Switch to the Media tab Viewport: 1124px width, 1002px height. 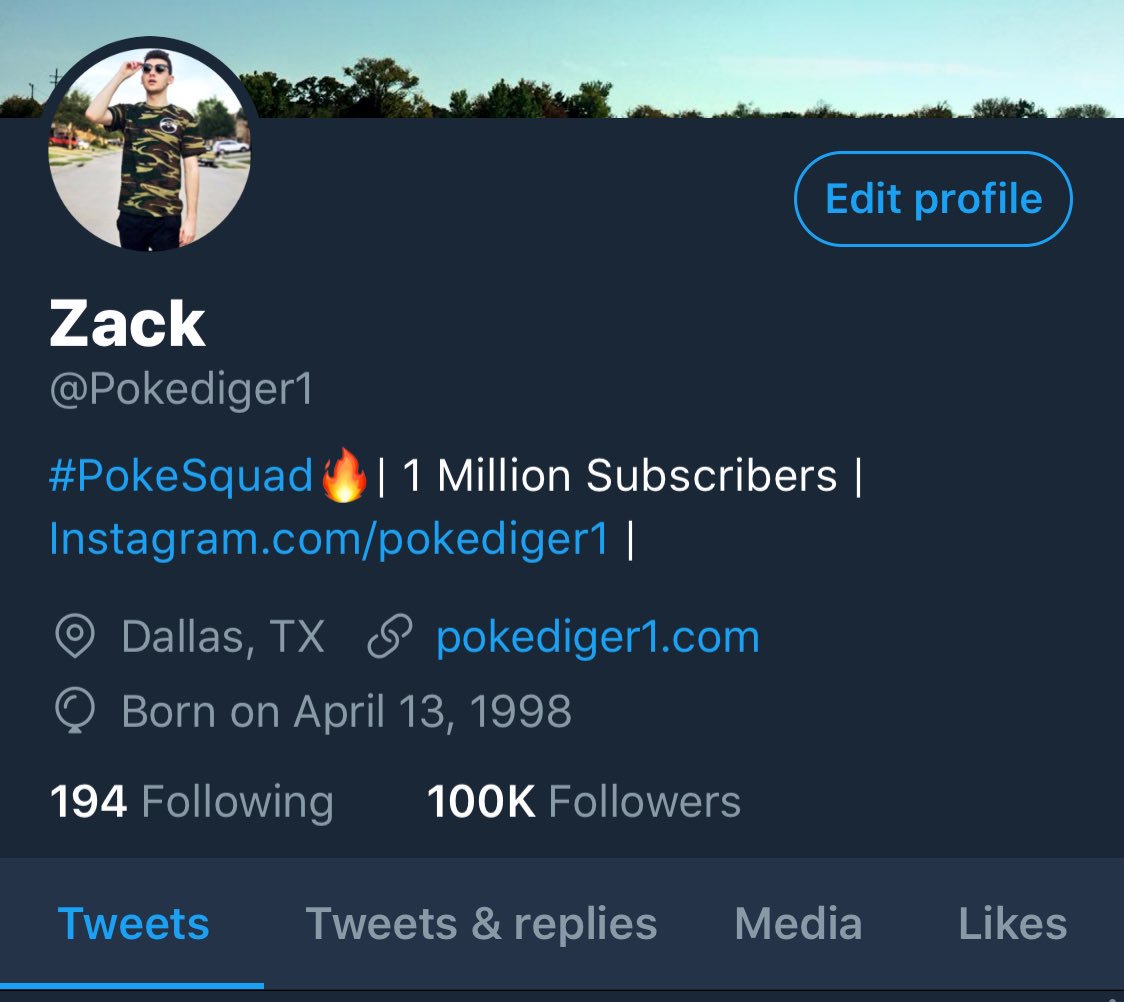click(x=798, y=923)
